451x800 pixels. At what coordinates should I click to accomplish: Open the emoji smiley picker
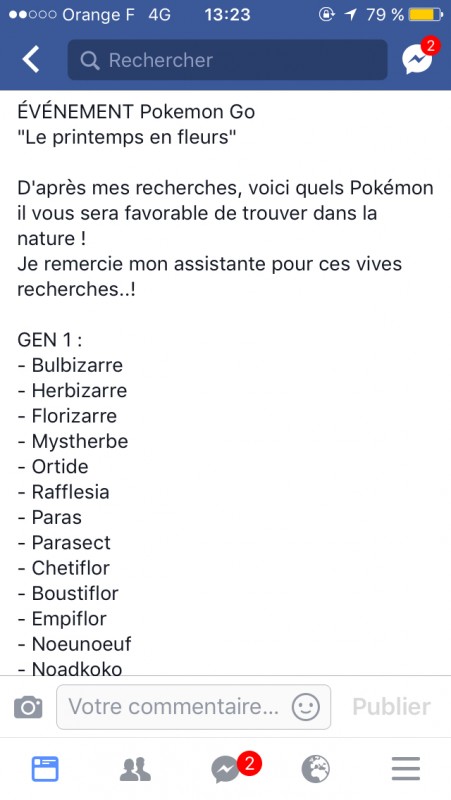pyautogui.click(x=306, y=707)
